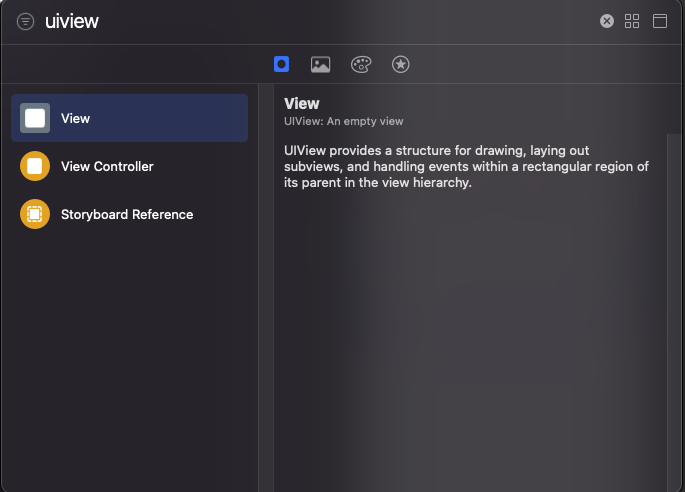The width and height of the screenshot is (685, 492).
Task: Select the View Controller row
Action: click(x=130, y=166)
